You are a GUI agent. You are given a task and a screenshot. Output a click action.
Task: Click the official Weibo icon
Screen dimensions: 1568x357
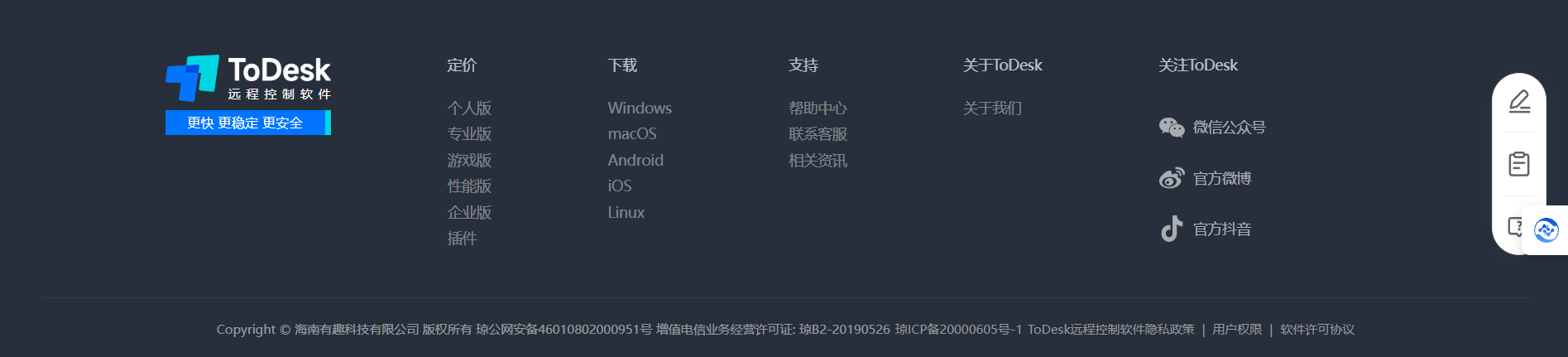click(1172, 178)
